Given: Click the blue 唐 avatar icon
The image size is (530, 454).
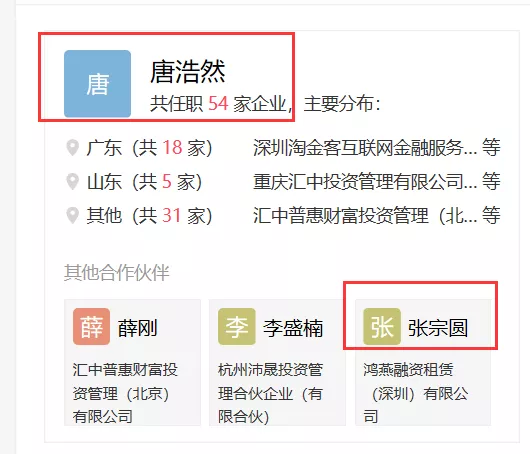Looking at the screenshot, I should [97, 83].
